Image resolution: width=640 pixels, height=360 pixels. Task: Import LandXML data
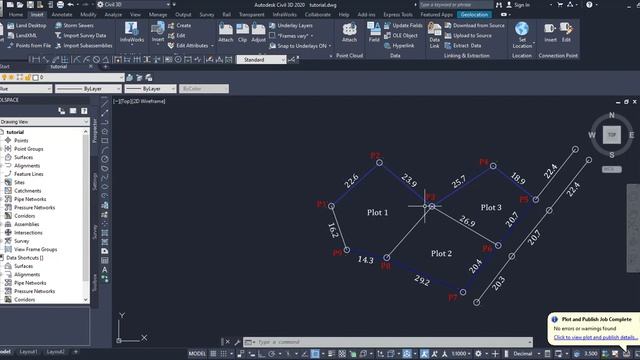22,36
